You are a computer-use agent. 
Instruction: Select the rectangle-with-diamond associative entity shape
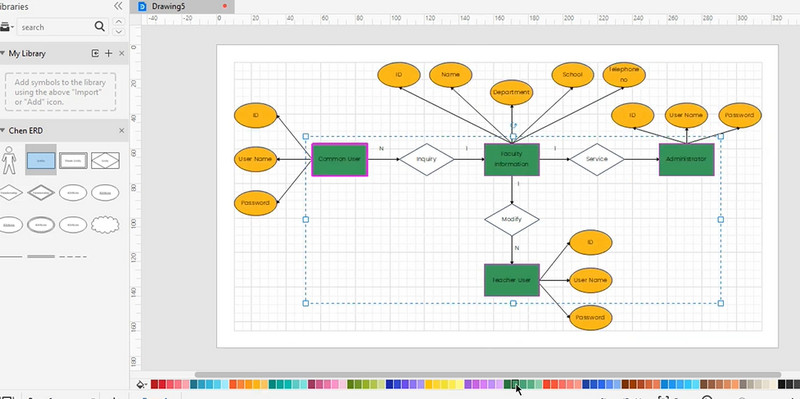[x=105, y=160]
